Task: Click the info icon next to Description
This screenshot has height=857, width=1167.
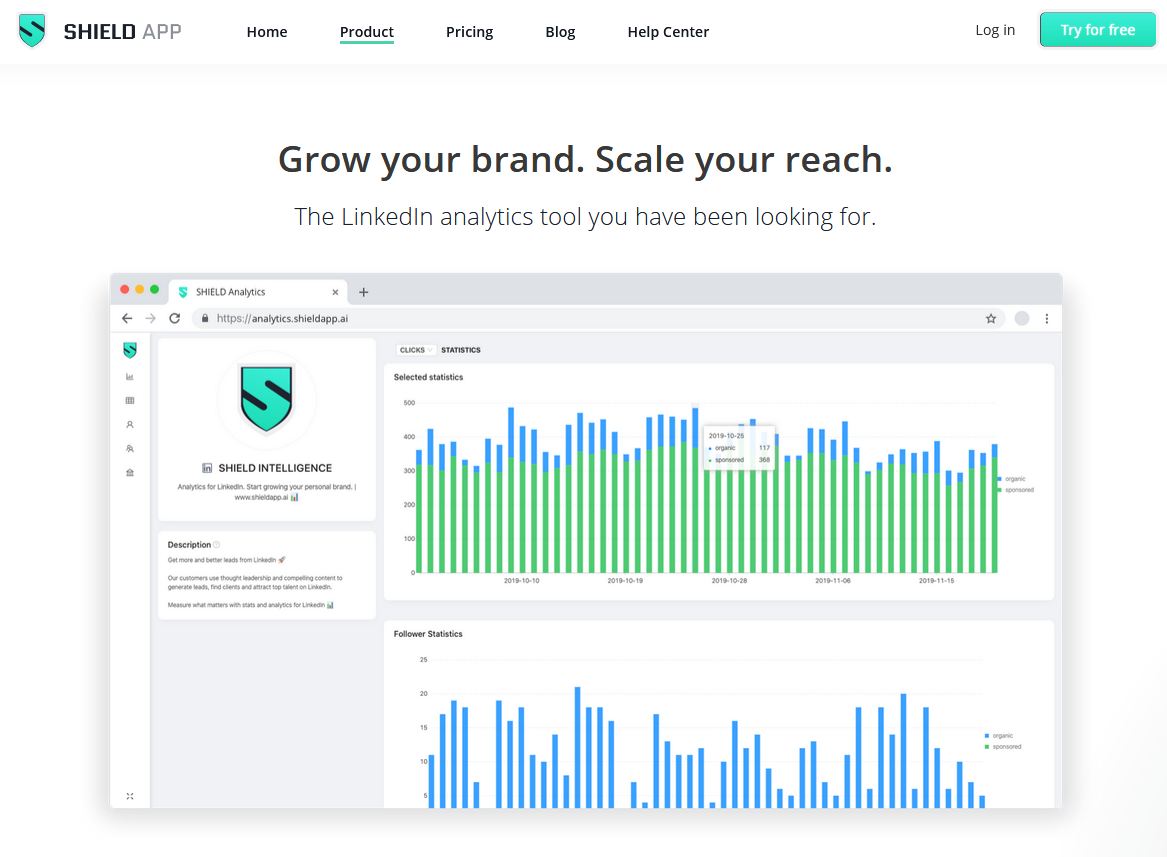Action: 217,545
